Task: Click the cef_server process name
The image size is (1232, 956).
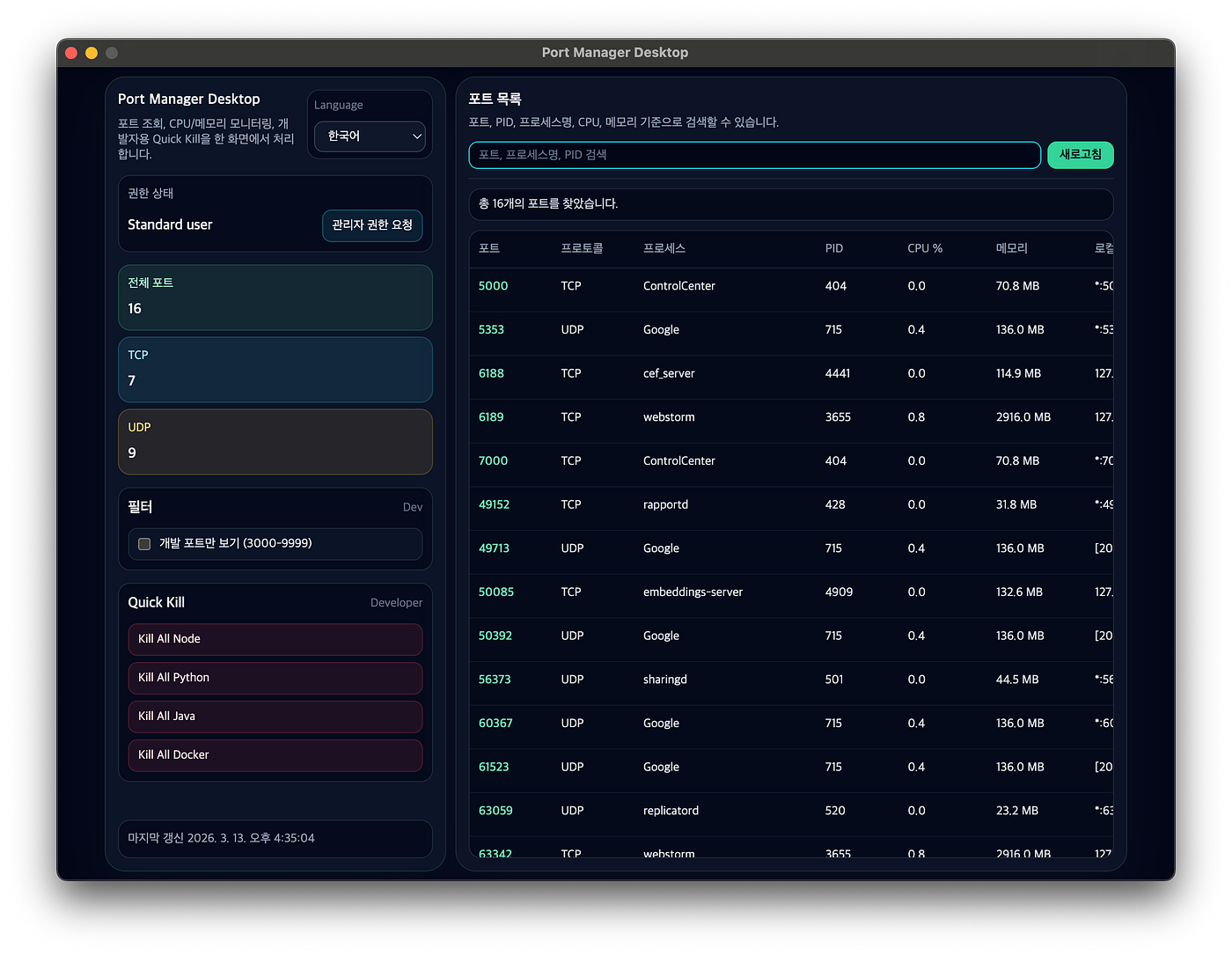Action: pyautogui.click(x=669, y=373)
